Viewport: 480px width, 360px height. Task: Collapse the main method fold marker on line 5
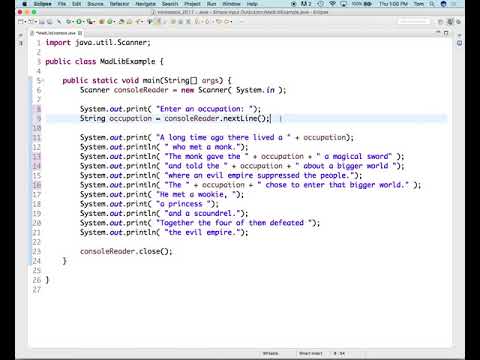[x=43, y=80]
